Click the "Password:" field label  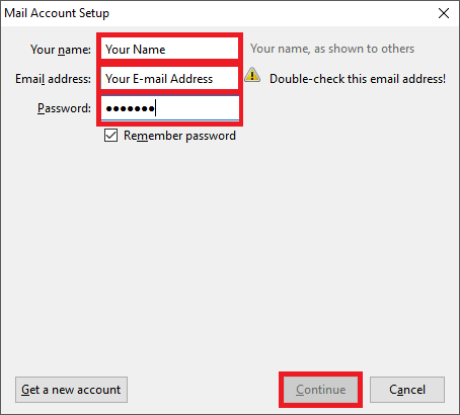point(64,108)
